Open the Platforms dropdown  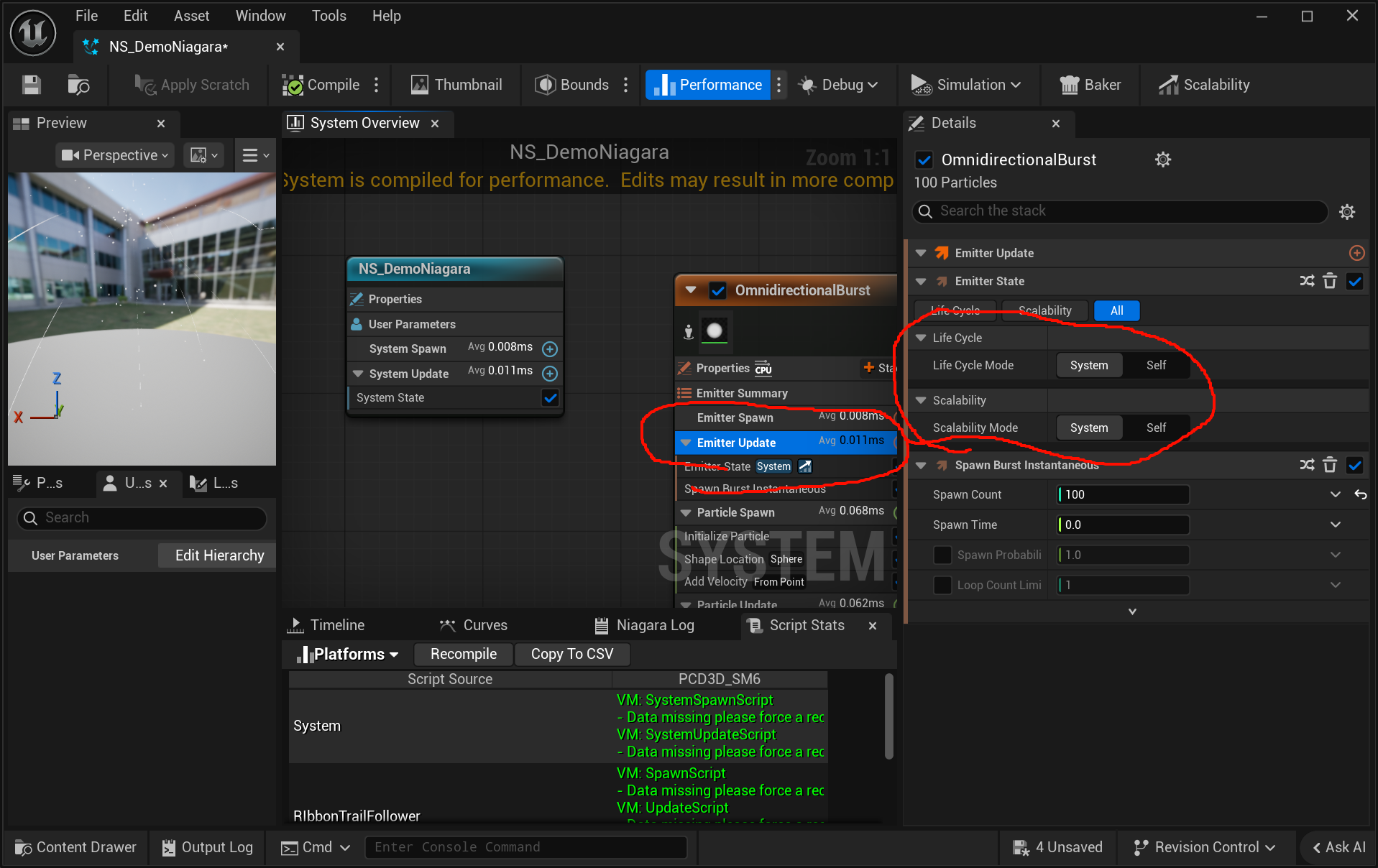pyautogui.click(x=348, y=654)
